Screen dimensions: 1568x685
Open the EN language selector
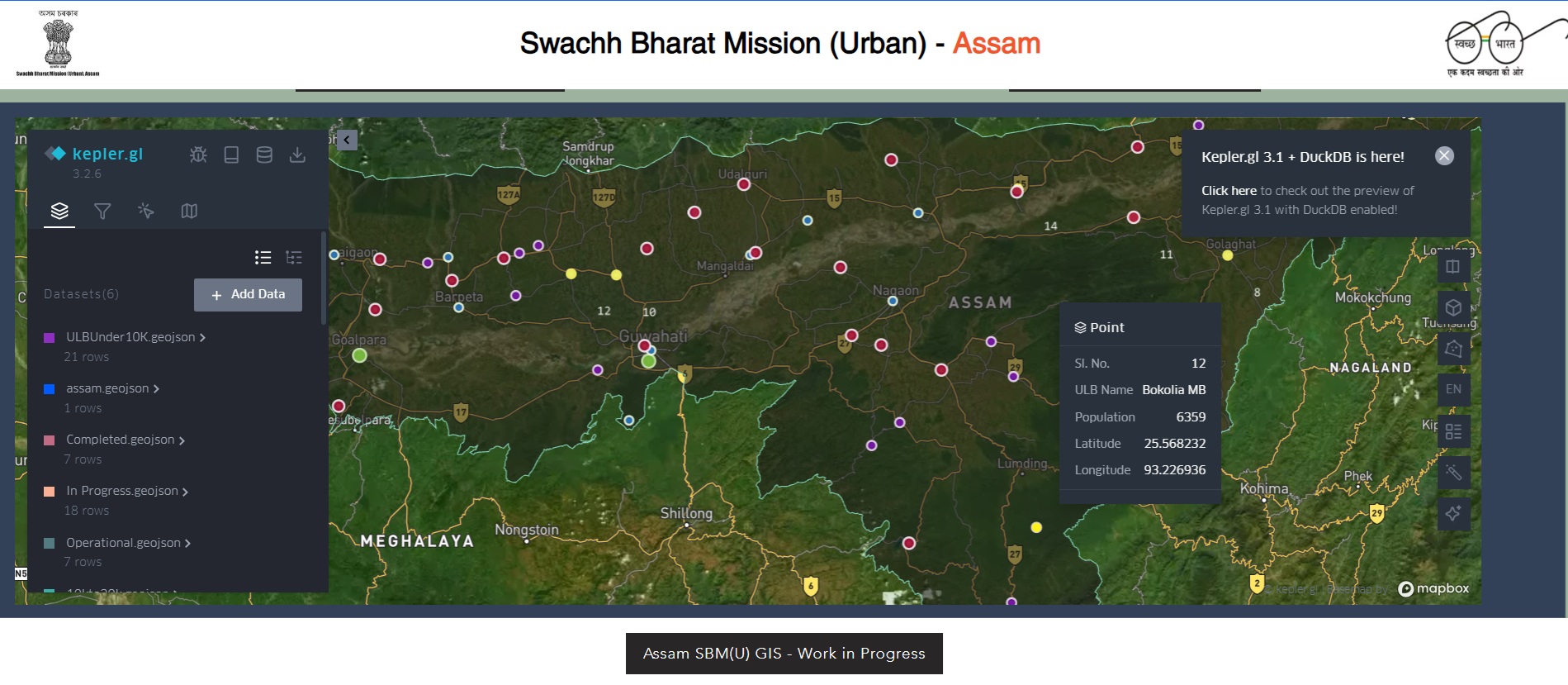1453,389
